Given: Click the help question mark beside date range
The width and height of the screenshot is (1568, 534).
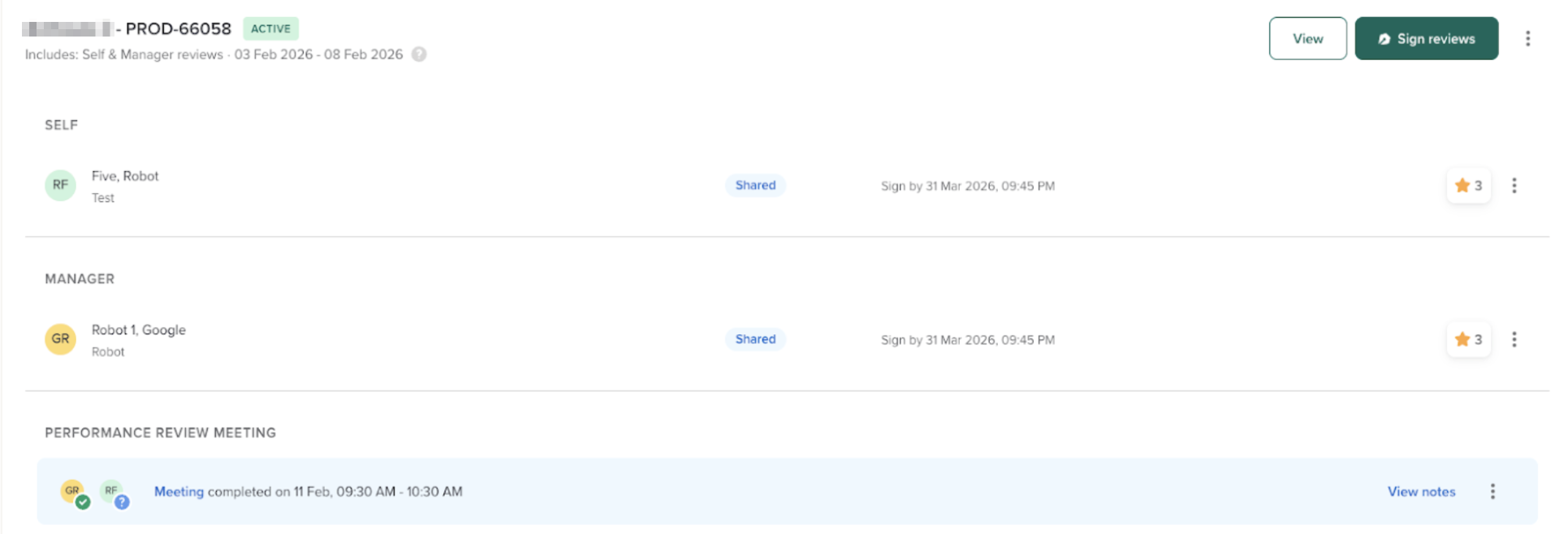Looking at the screenshot, I should [419, 54].
